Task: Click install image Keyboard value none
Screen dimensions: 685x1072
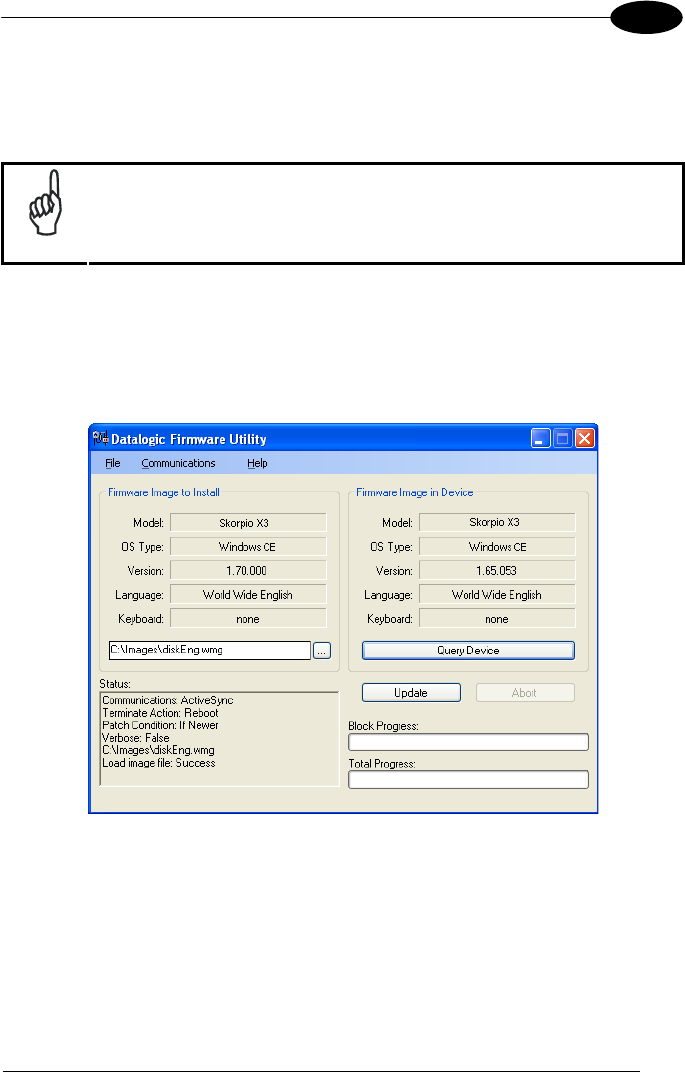Action: tap(248, 619)
